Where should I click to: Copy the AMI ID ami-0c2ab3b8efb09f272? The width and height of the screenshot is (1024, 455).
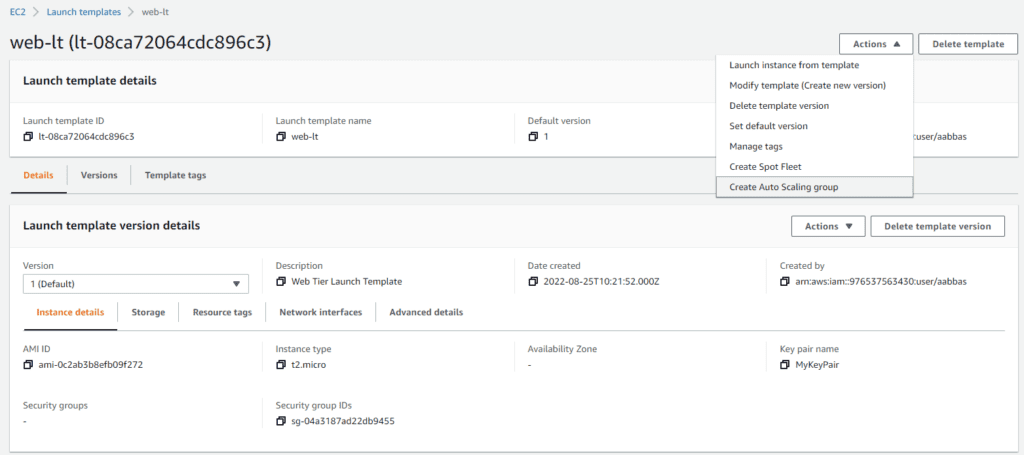click(x=27, y=364)
